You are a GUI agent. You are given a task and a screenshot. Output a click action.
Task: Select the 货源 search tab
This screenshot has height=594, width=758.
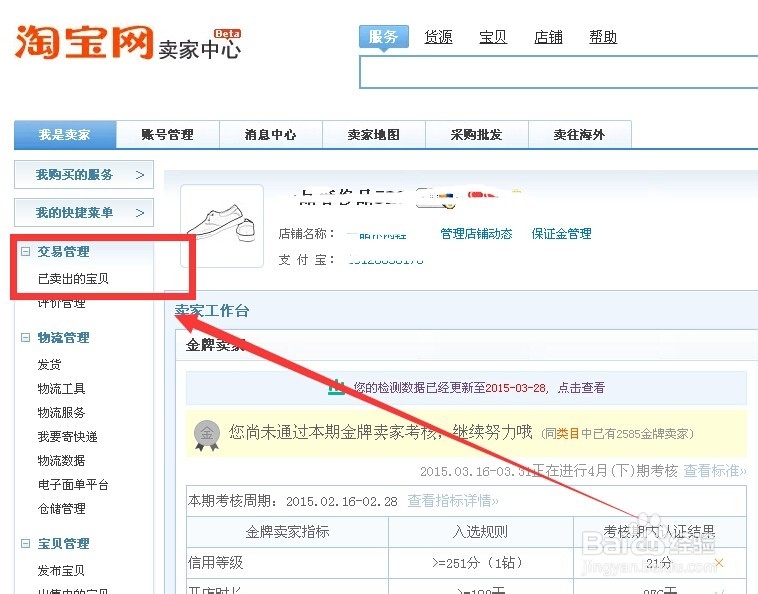pos(438,37)
